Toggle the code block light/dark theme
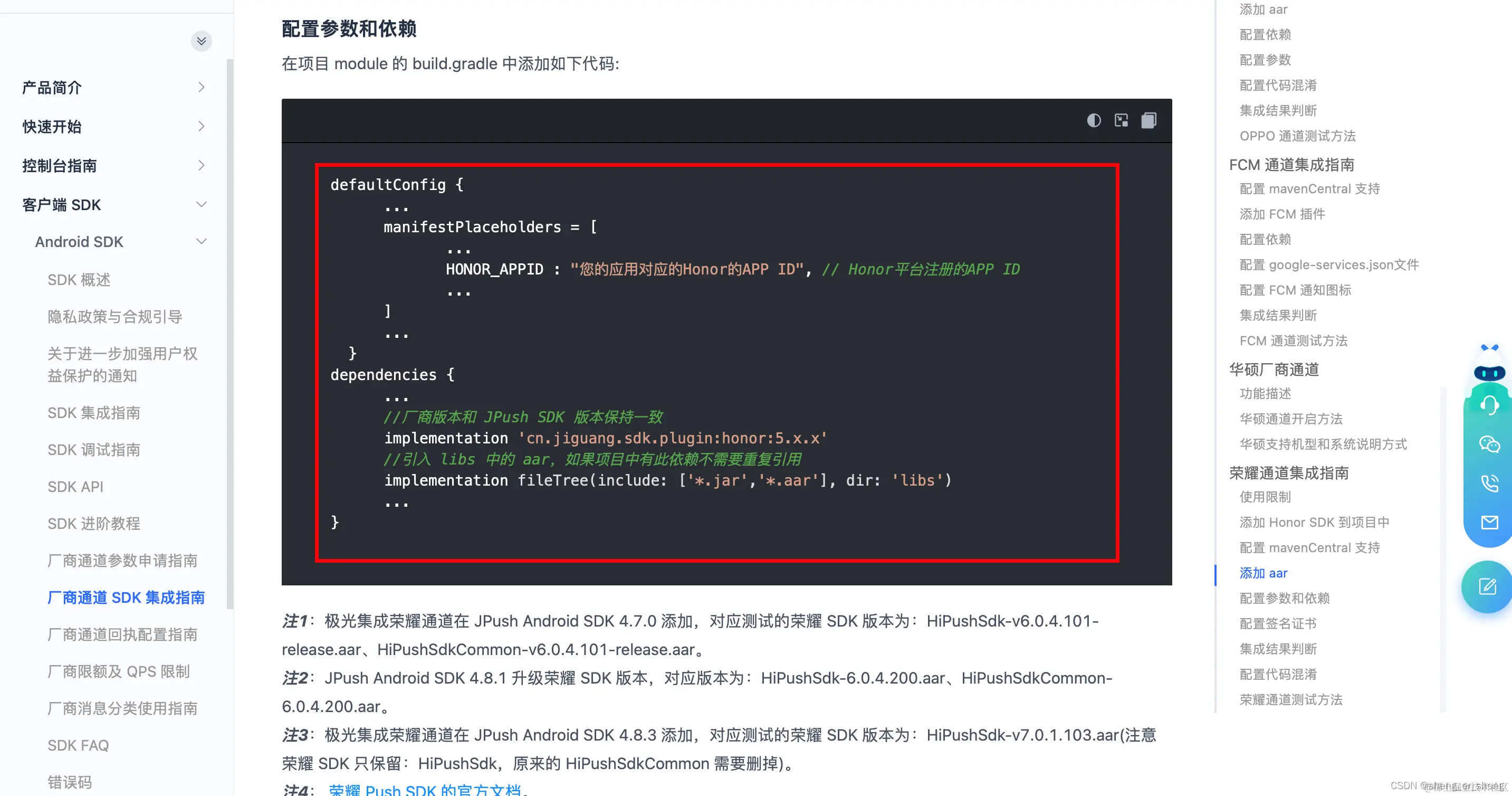 (1094, 120)
